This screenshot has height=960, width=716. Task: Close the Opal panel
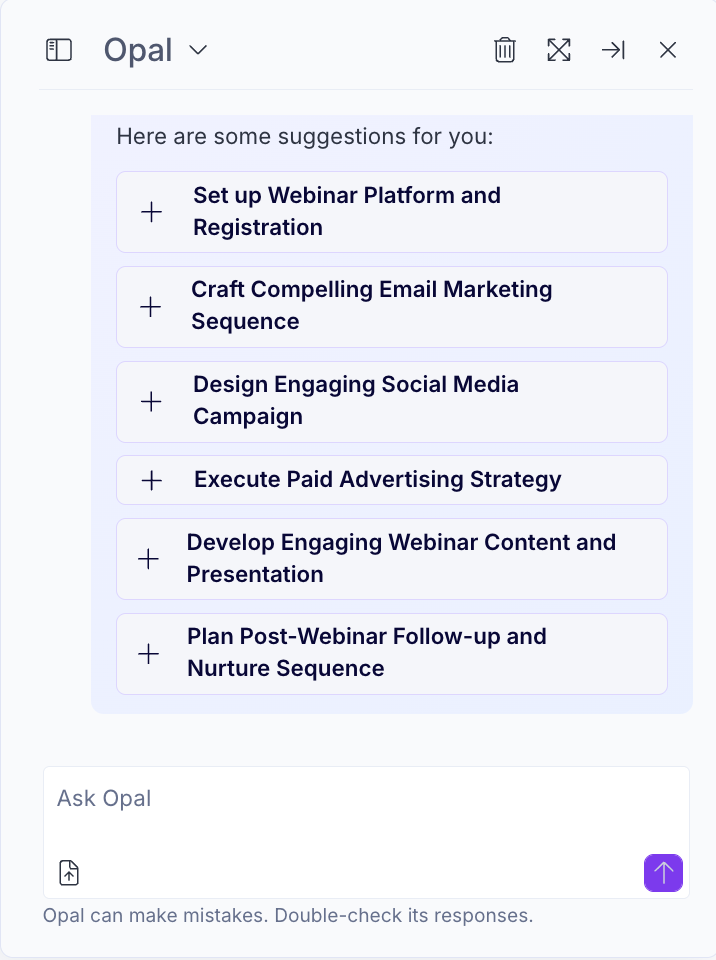point(668,50)
